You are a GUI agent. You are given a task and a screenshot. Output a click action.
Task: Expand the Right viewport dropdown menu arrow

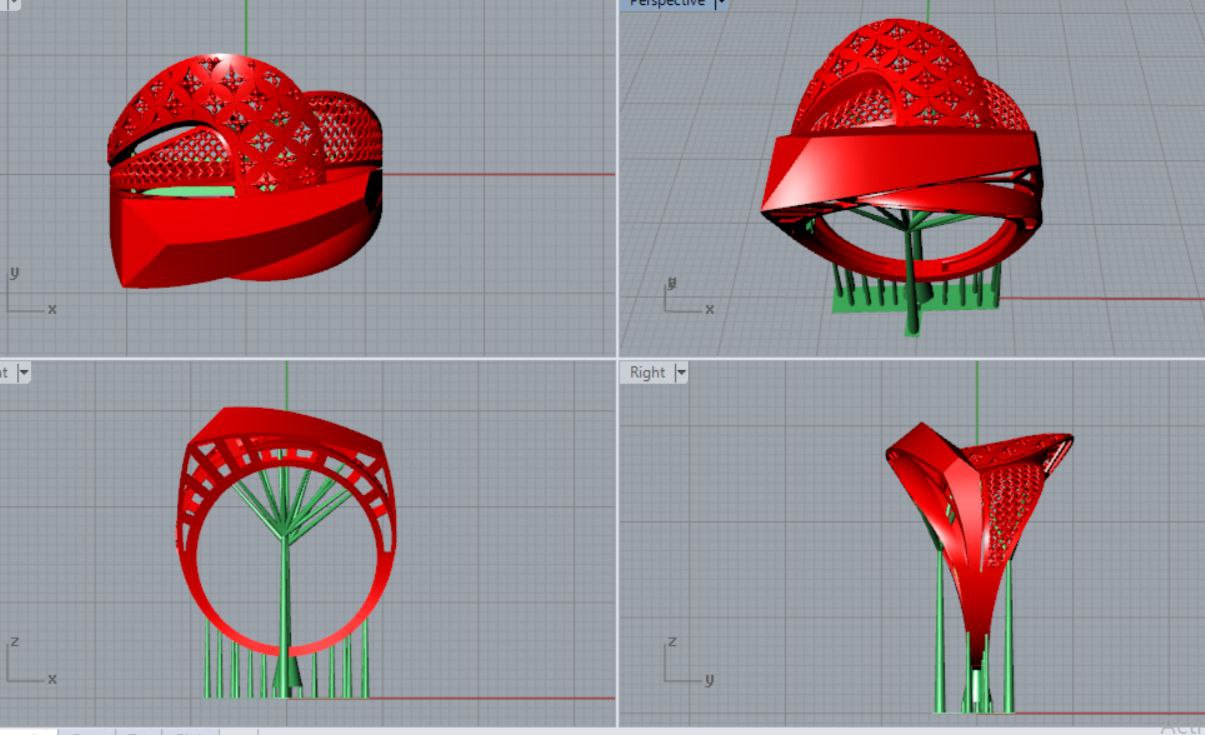(x=682, y=373)
